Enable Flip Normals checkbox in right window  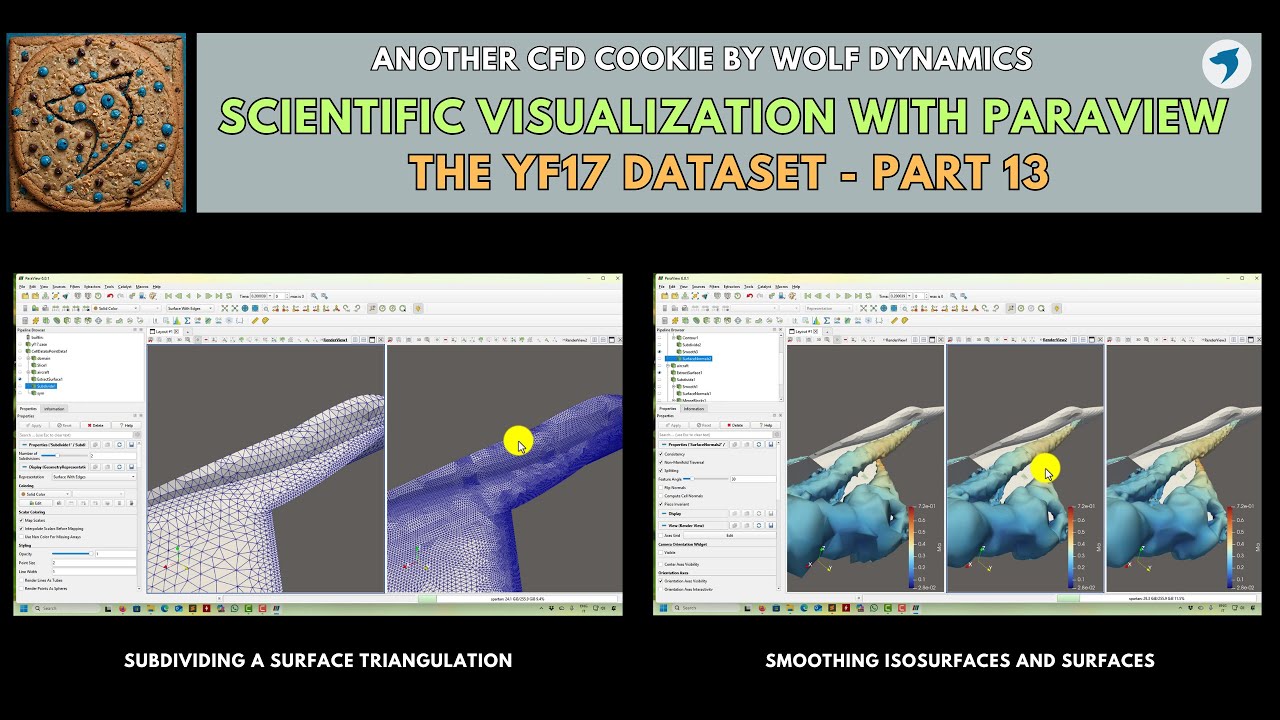click(x=661, y=487)
